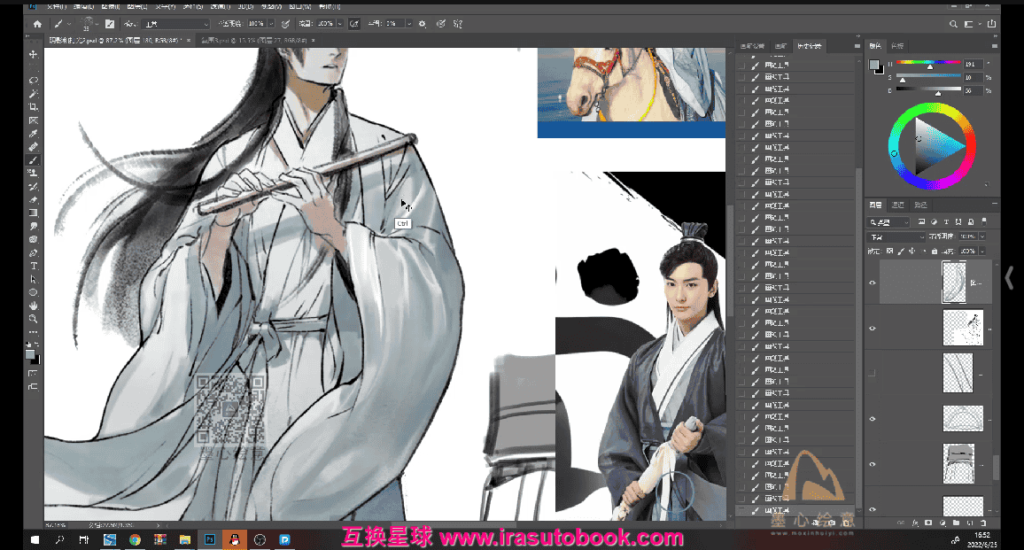Image resolution: width=1024 pixels, height=550 pixels.
Task: Select the Crop tool
Action: 33,107
